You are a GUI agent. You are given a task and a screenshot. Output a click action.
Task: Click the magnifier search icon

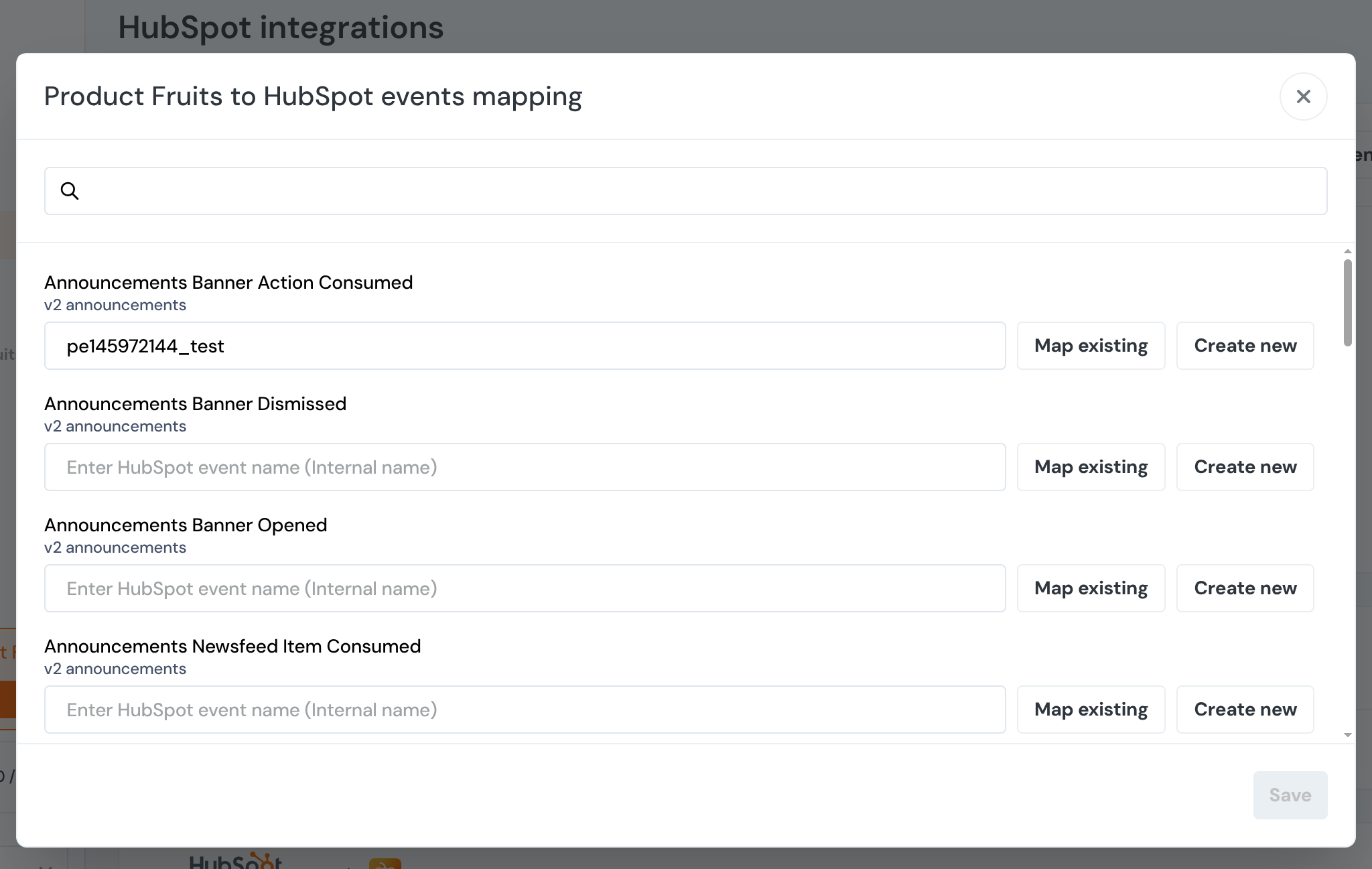[x=70, y=191]
